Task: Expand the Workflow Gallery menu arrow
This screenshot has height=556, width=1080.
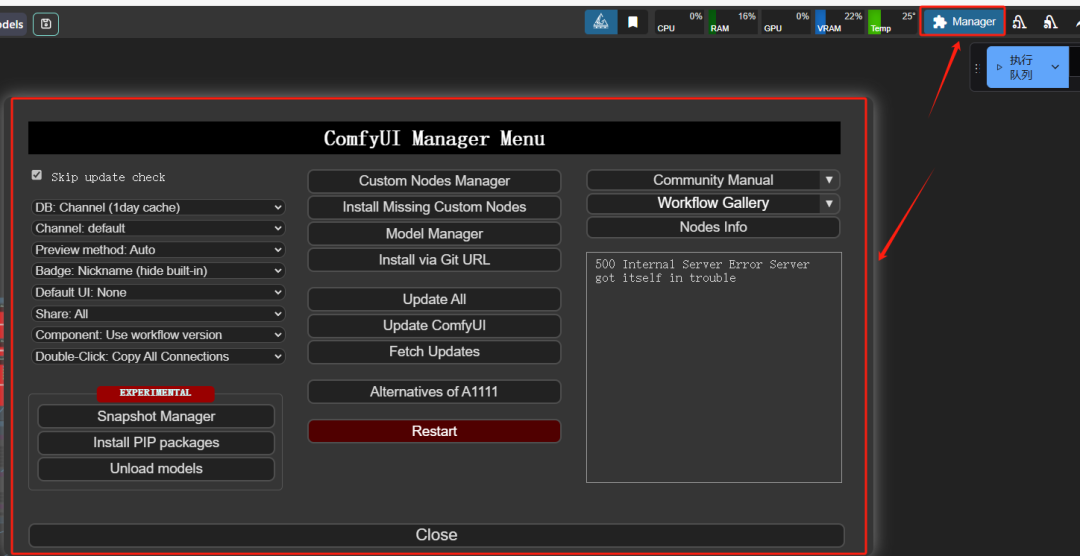Action: point(828,203)
